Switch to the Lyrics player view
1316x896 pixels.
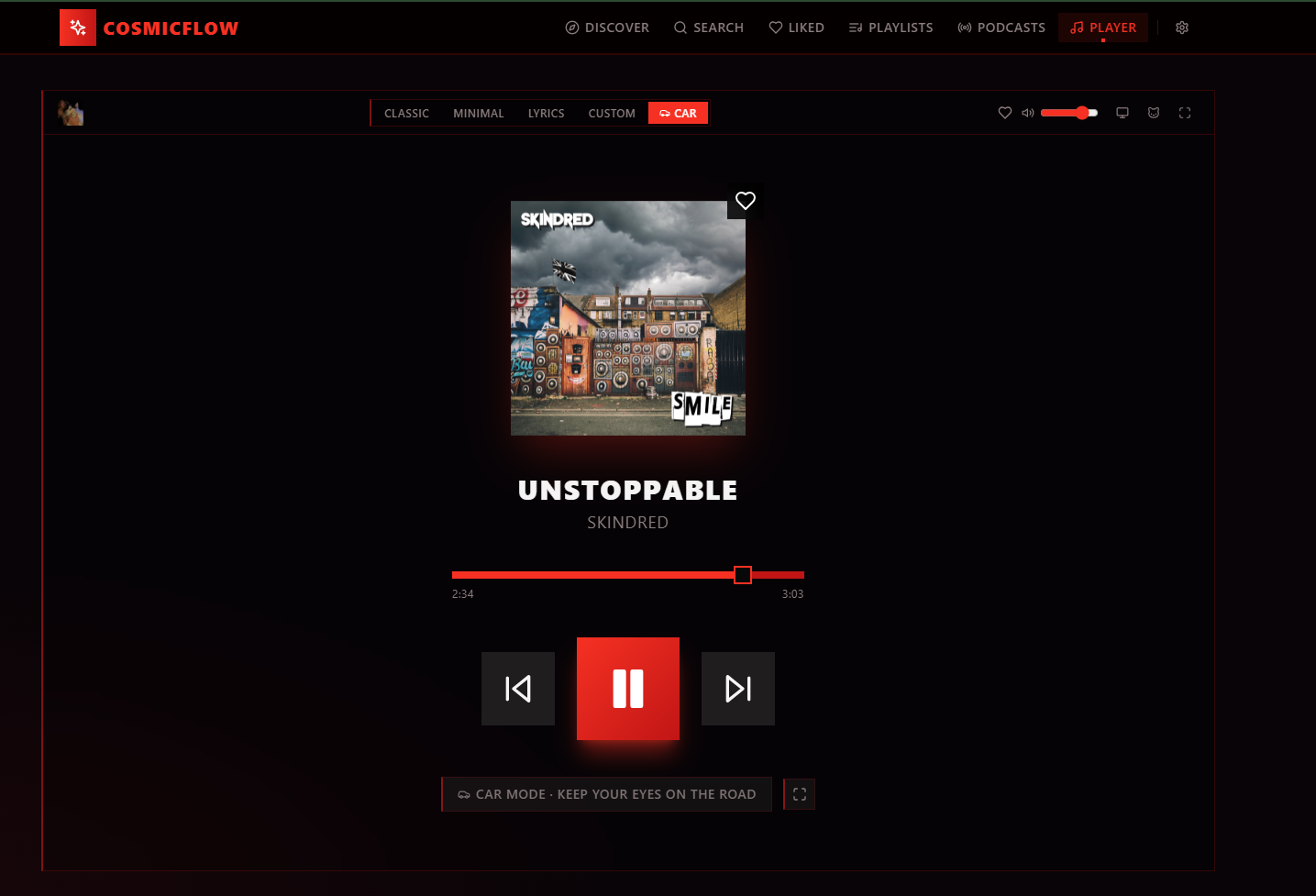[547, 113]
